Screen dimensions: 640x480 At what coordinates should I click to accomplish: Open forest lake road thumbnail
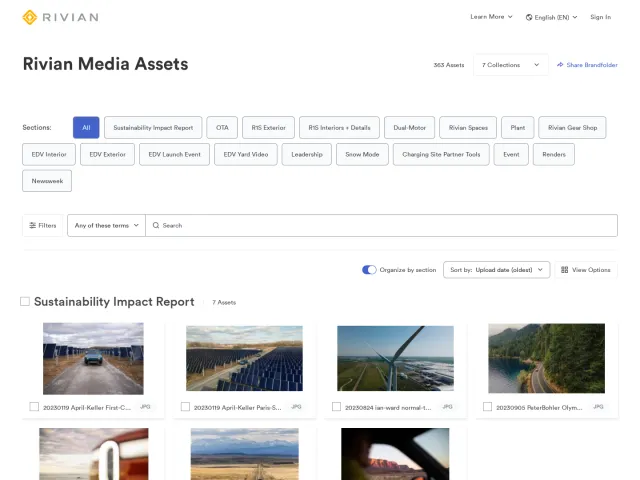coord(547,358)
